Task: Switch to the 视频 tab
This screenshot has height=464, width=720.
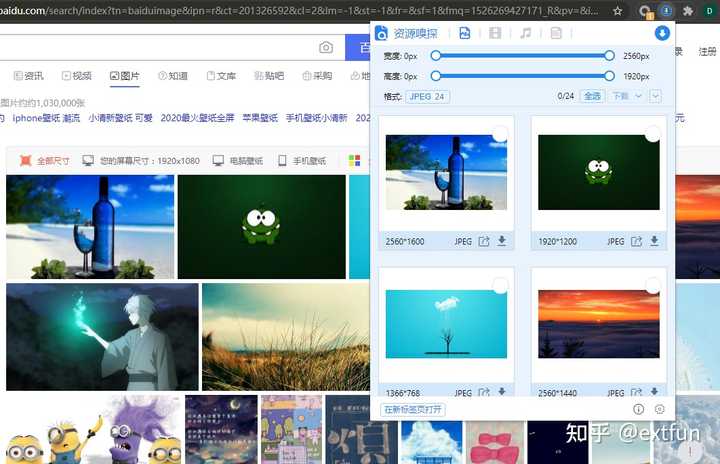Action: click(x=77, y=76)
